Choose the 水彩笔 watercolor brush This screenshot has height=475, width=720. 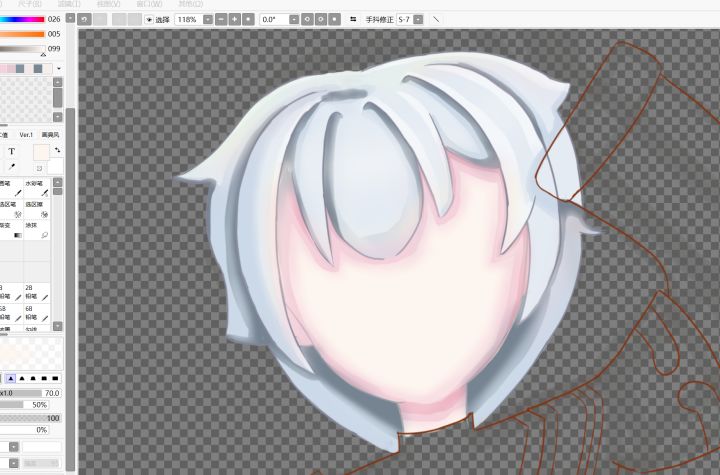pos(37,188)
